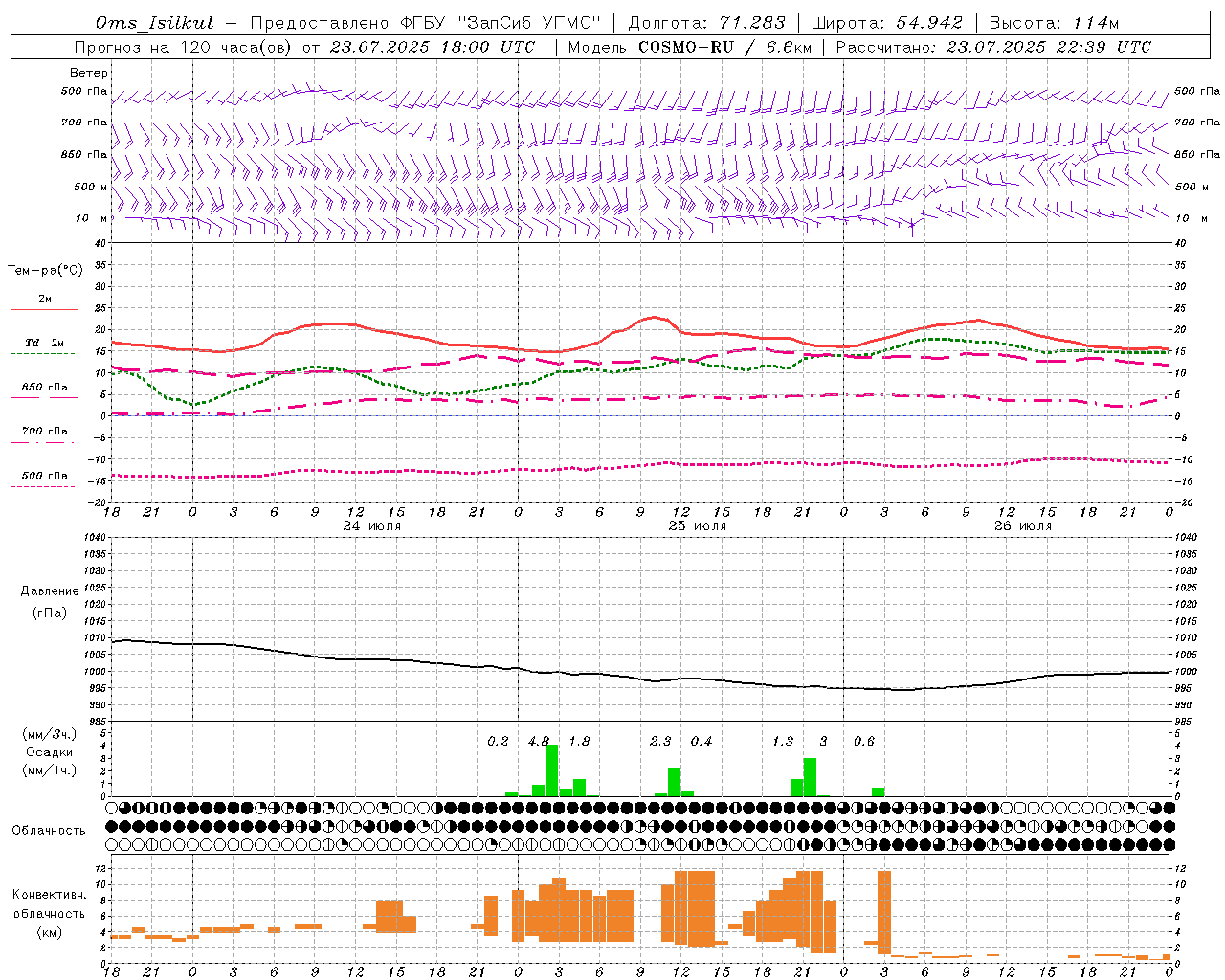The height and width of the screenshot is (980, 1225).
Task: Click the 25 июля date label
Action: coord(698,526)
